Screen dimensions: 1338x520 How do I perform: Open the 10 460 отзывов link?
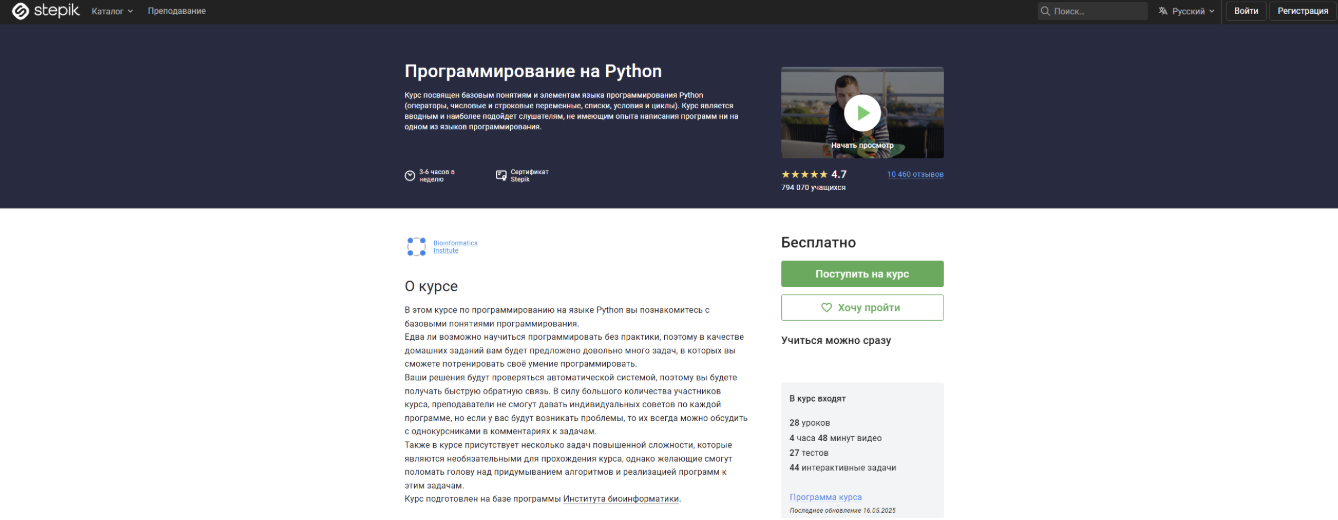(x=915, y=174)
